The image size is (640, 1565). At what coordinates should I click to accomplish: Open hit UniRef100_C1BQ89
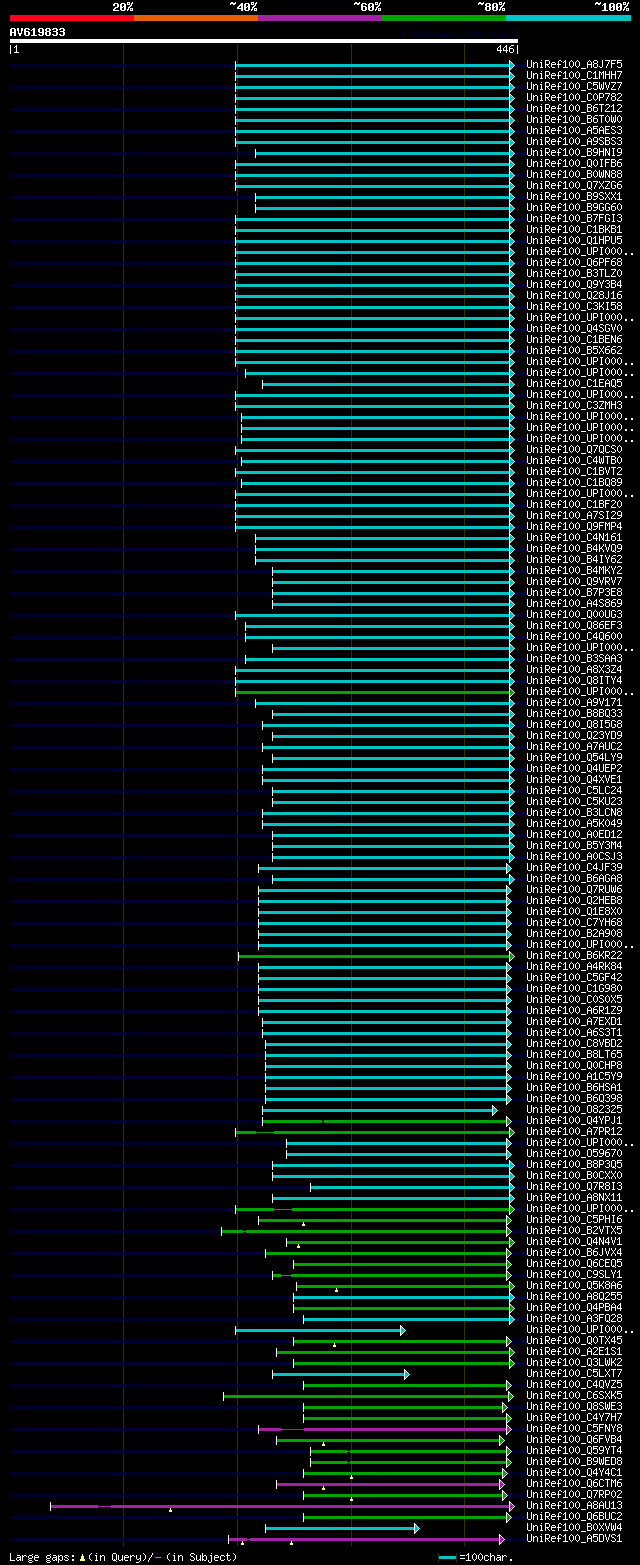pyautogui.click(x=574, y=482)
